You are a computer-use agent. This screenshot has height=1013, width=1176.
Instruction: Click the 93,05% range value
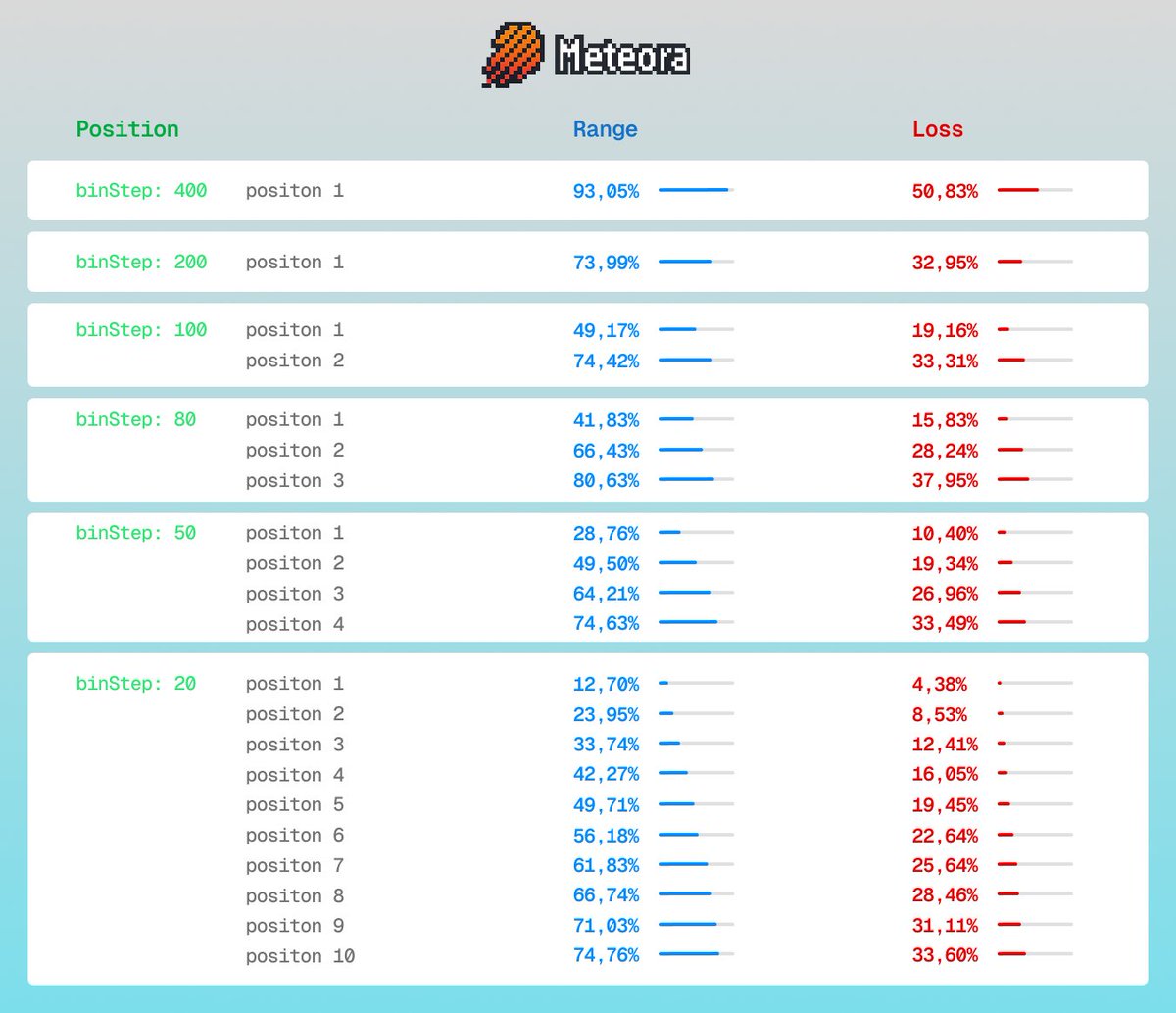click(x=606, y=191)
